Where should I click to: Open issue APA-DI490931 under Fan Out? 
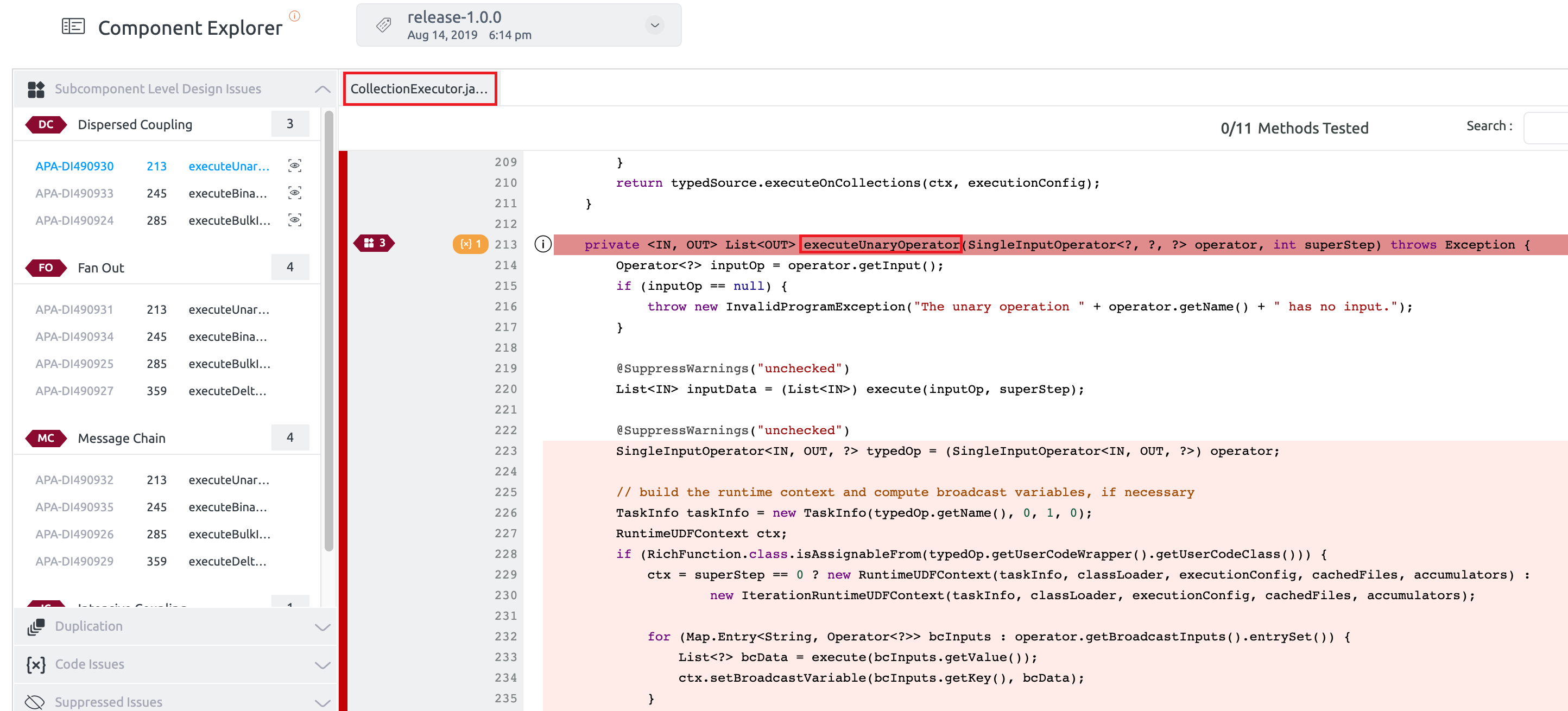(74, 309)
